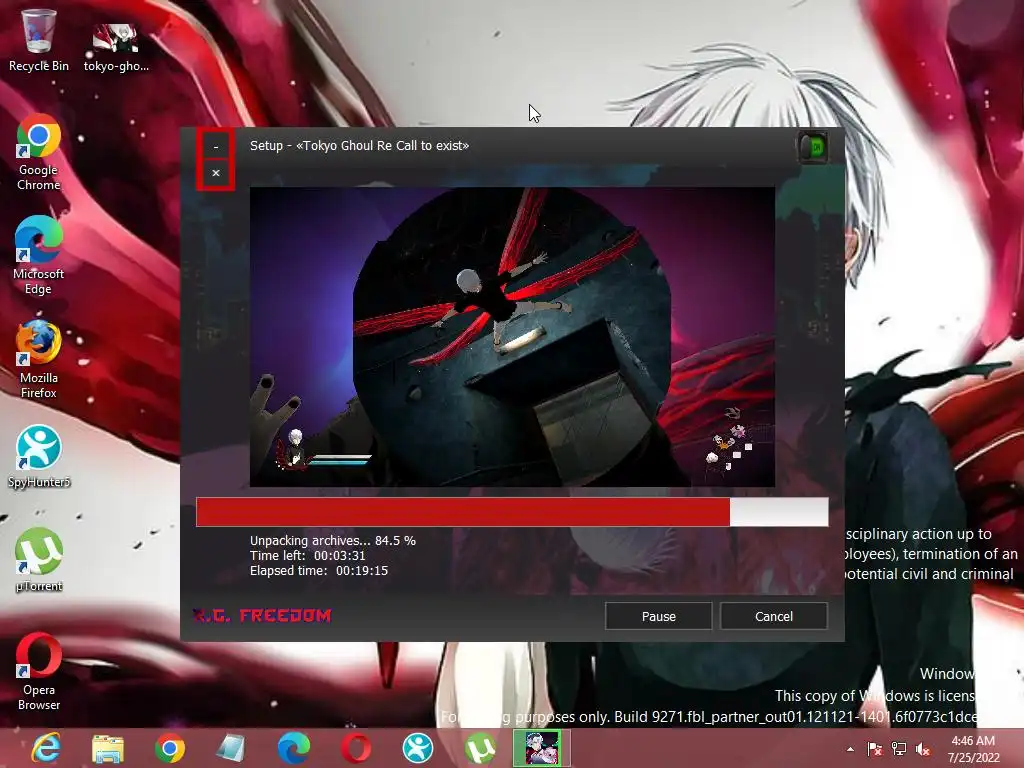1024x768 pixels.
Task: Open µTorrent from the taskbar
Action: tap(479, 748)
